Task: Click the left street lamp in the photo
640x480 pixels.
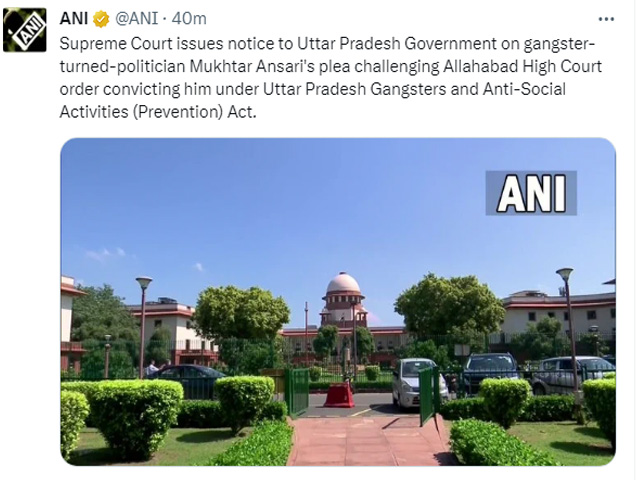Action: click(143, 327)
